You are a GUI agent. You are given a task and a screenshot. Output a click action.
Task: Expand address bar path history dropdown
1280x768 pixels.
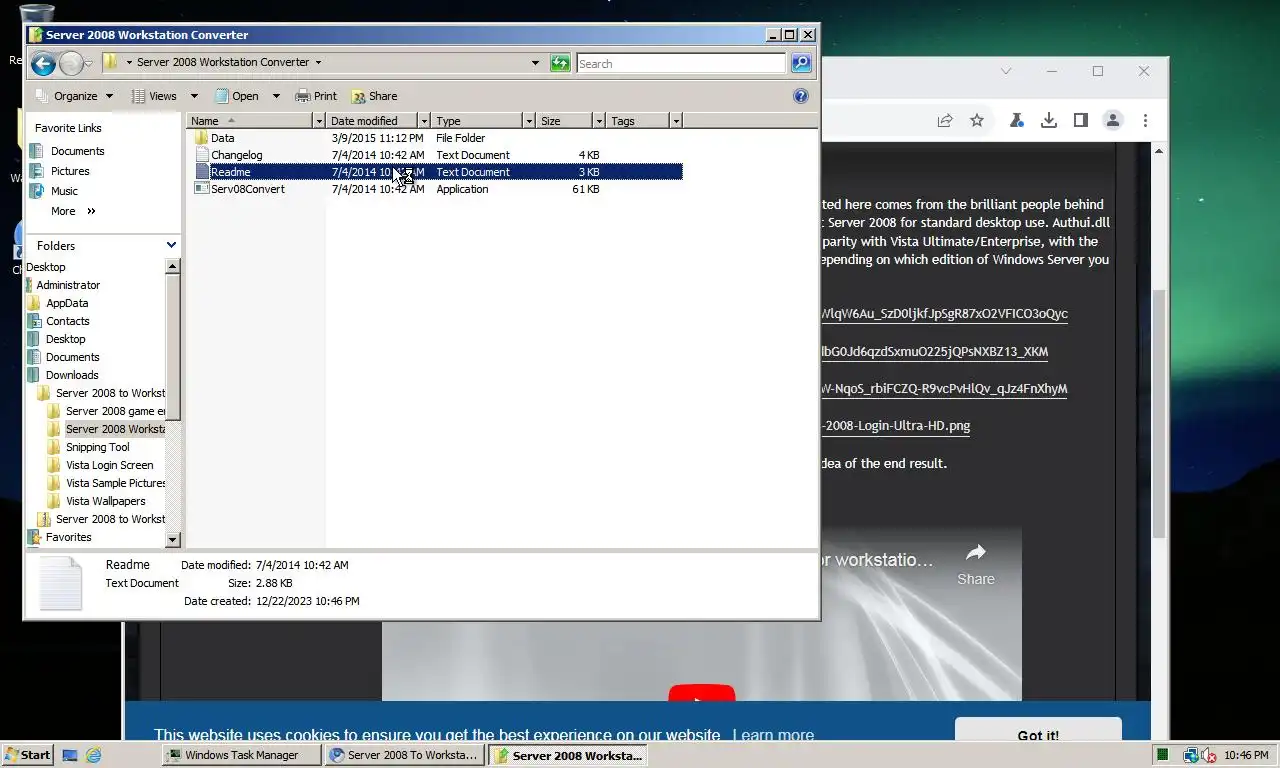536,63
